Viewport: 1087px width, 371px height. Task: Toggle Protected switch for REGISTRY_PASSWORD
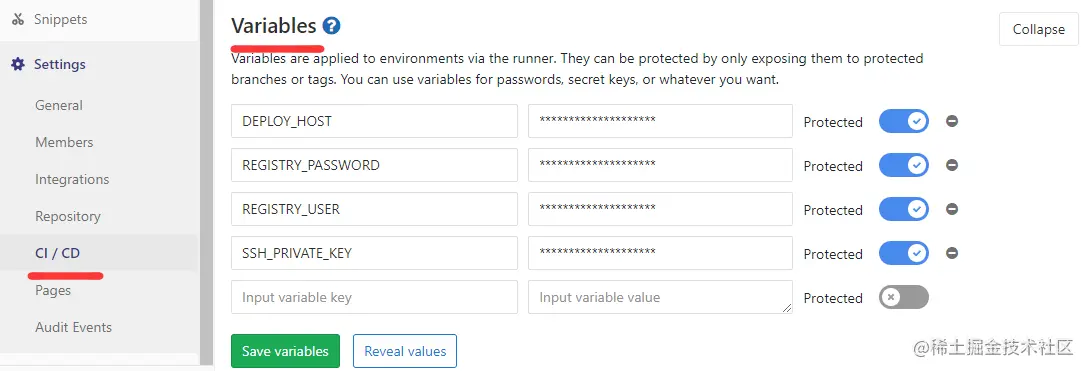tap(903, 165)
